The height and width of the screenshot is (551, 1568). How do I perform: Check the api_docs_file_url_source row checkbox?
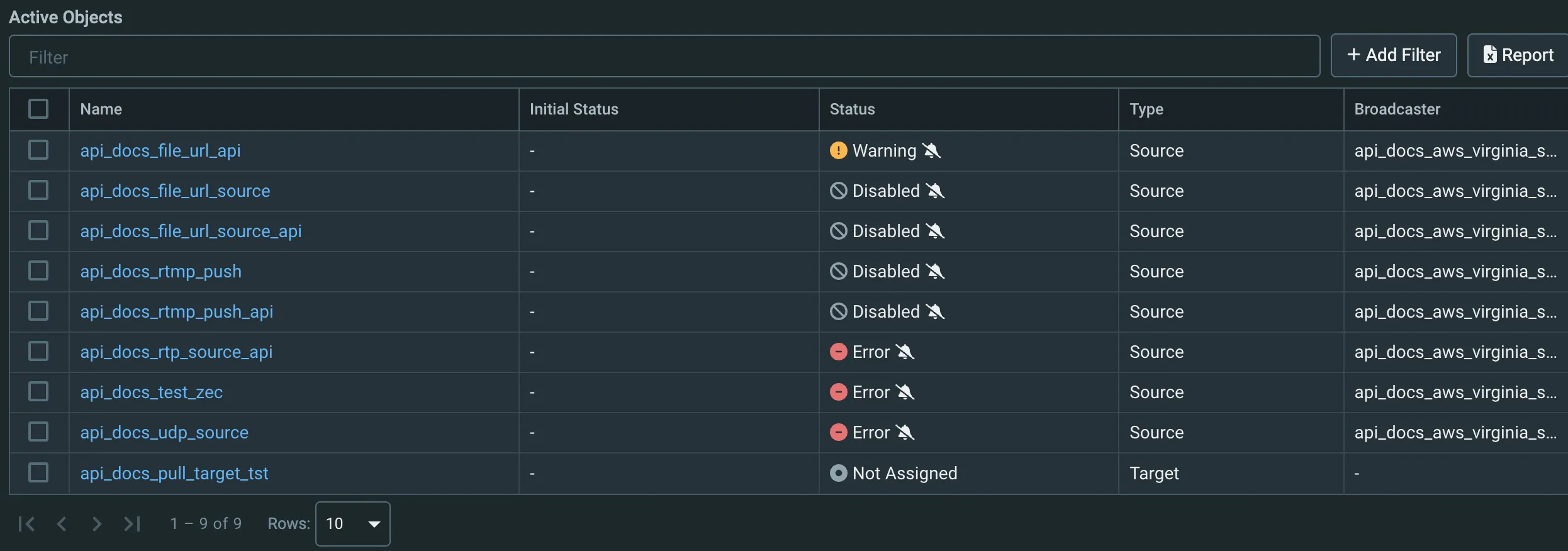click(38, 190)
